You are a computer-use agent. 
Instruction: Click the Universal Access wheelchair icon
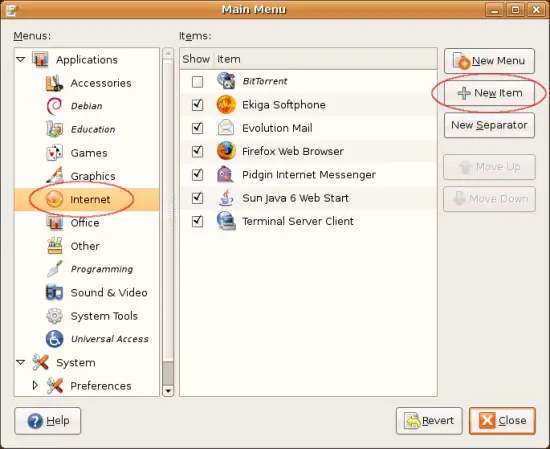54,339
